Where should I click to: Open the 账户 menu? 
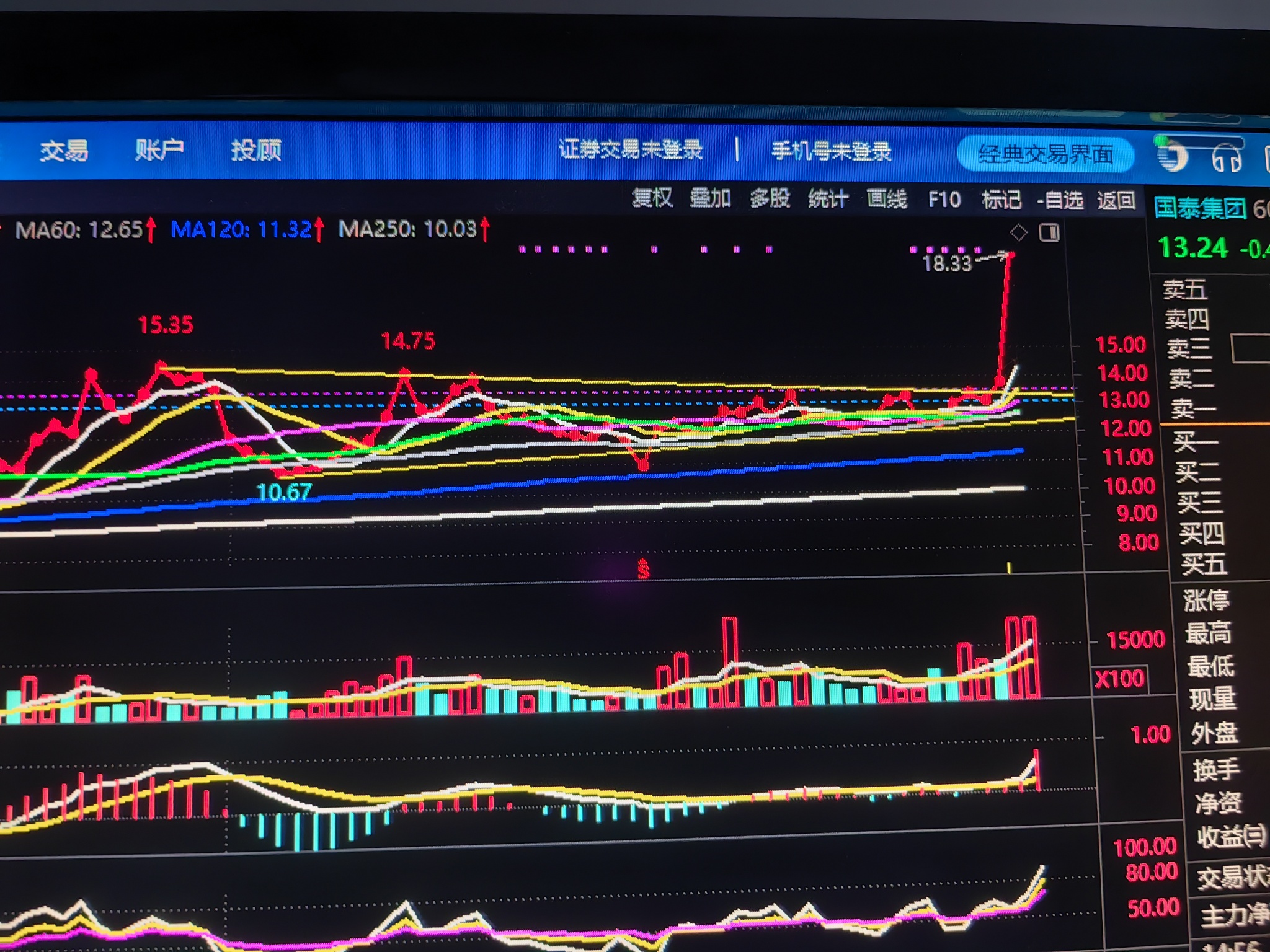click(x=159, y=150)
